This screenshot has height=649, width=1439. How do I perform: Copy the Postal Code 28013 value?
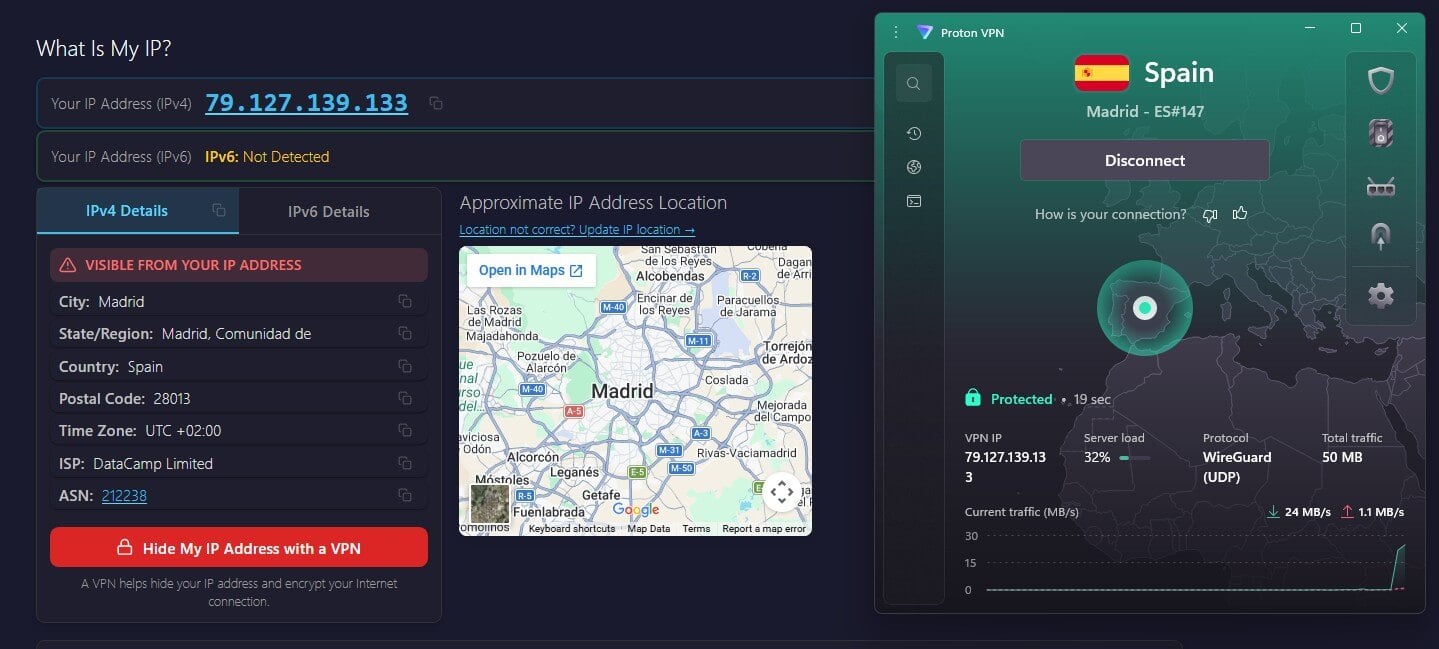tap(405, 398)
